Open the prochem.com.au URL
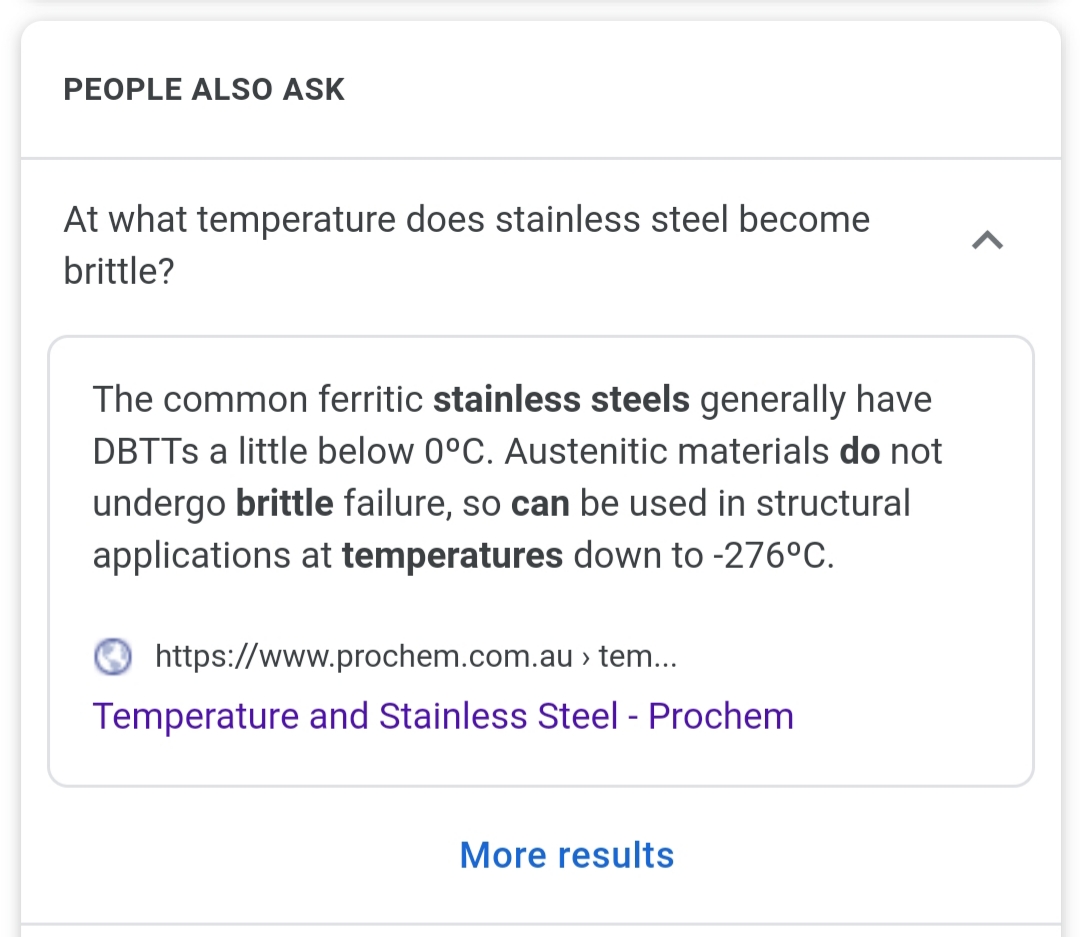Screen dimensions: 1080x937 coord(364,657)
